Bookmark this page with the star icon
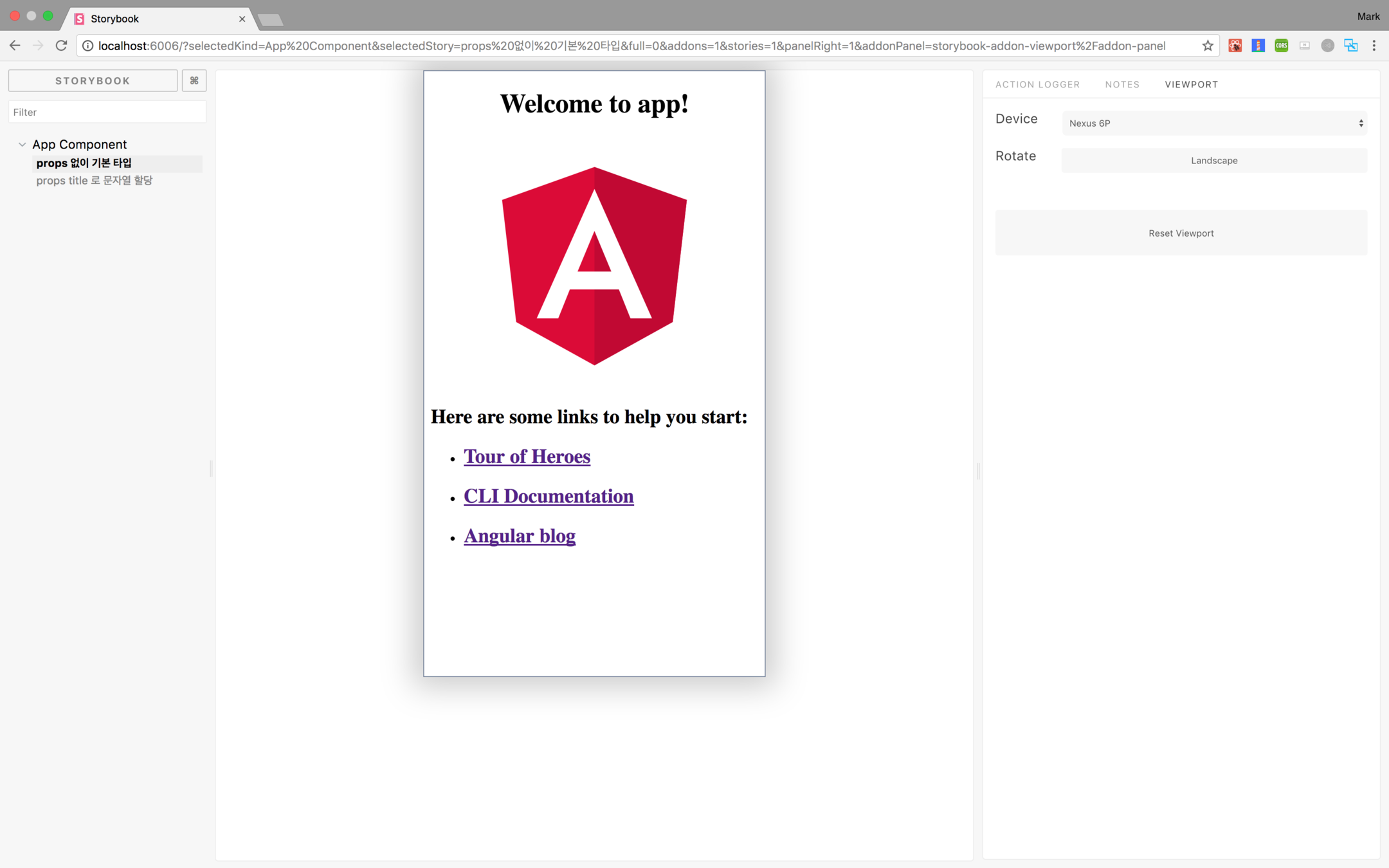The height and width of the screenshot is (868, 1389). tap(1207, 46)
